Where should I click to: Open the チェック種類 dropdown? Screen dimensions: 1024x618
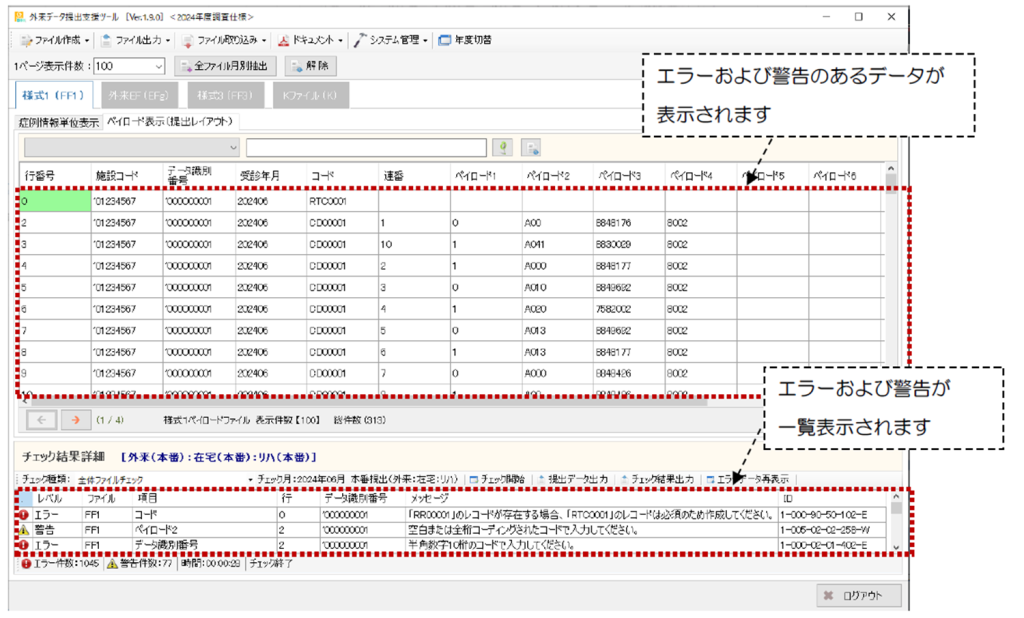(x=251, y=480)
